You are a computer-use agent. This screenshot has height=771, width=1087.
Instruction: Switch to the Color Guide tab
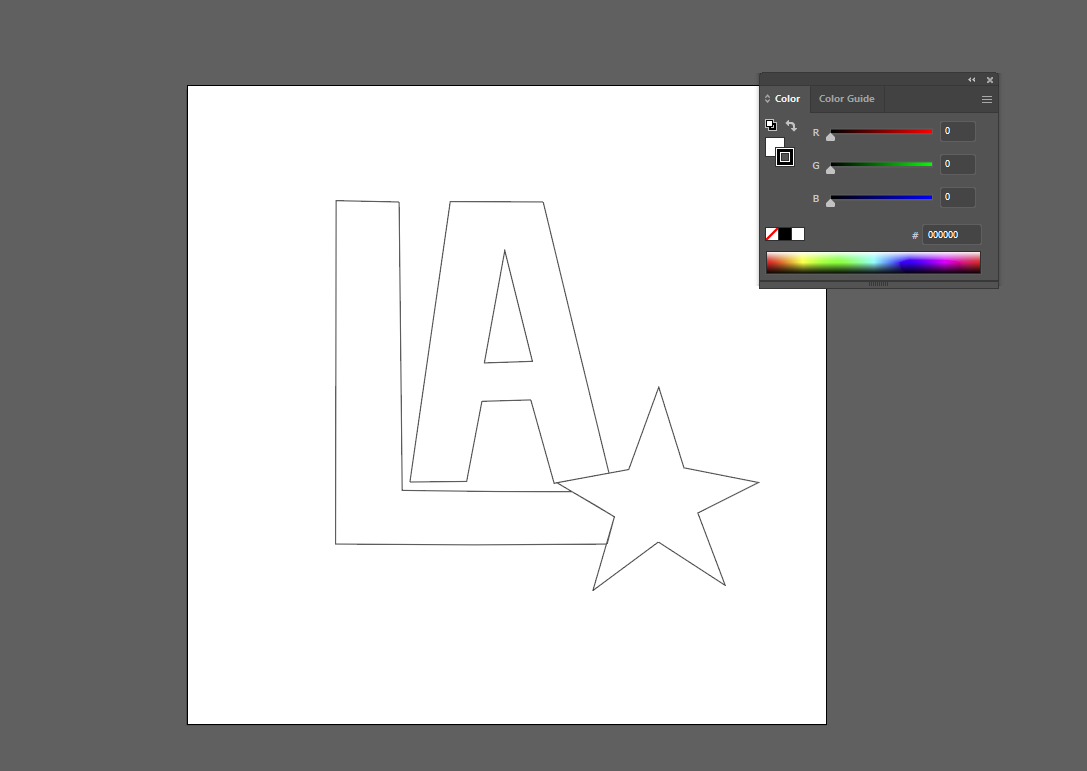pos(846,99)
